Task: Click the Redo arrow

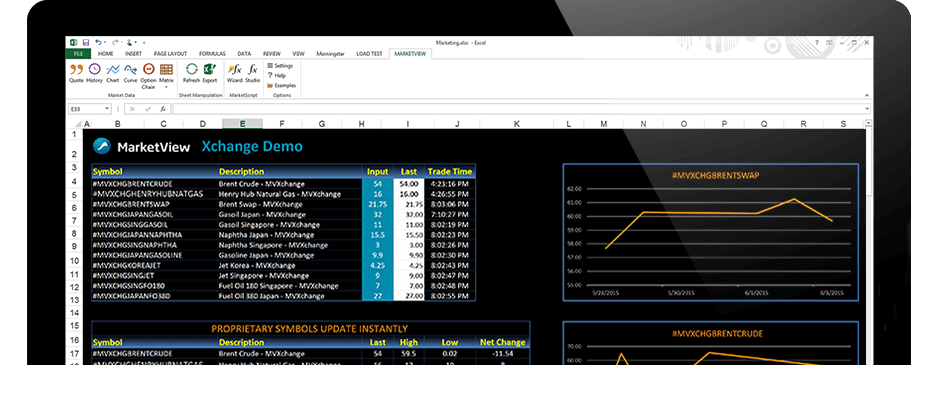Action: pyautogui.click(x=115, y=43)
